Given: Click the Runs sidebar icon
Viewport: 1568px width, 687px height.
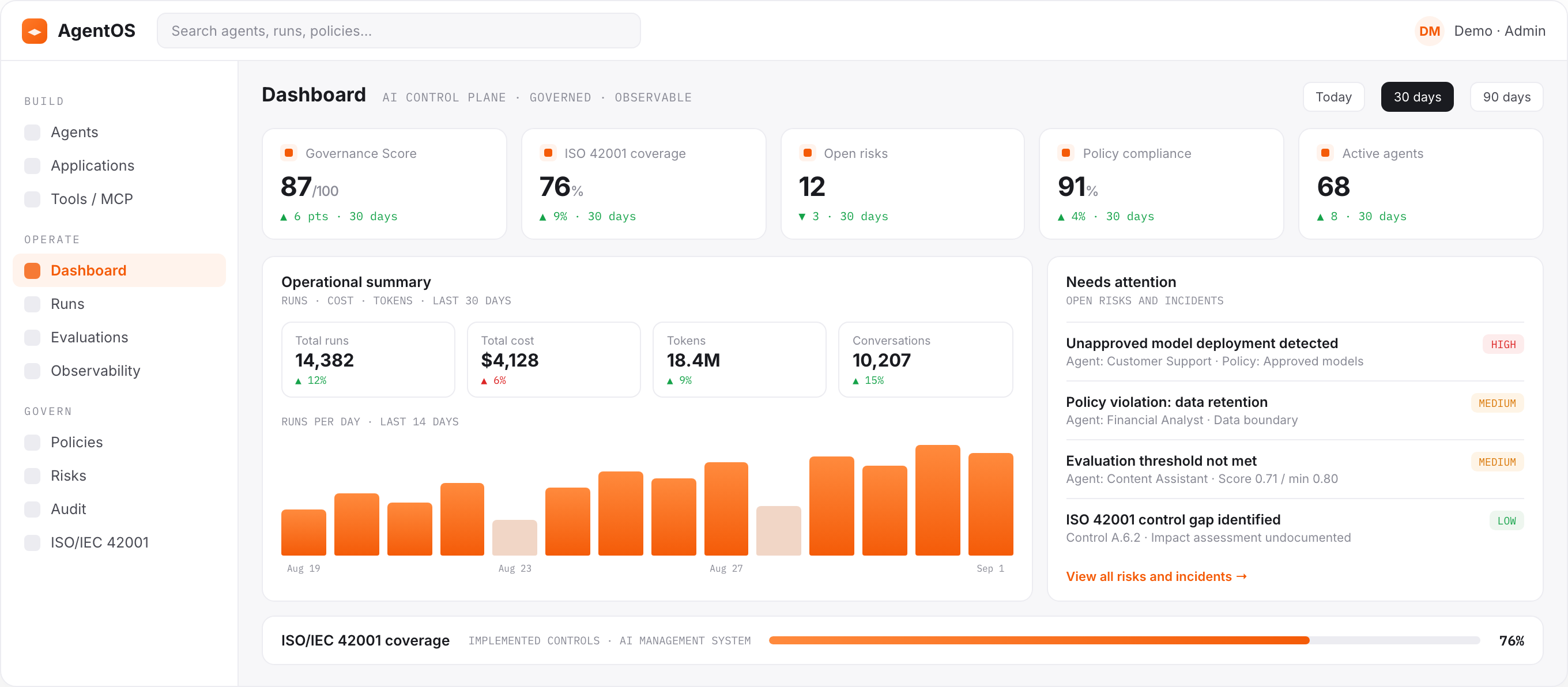Looking at the screenshot, I should tap(32, 304).
